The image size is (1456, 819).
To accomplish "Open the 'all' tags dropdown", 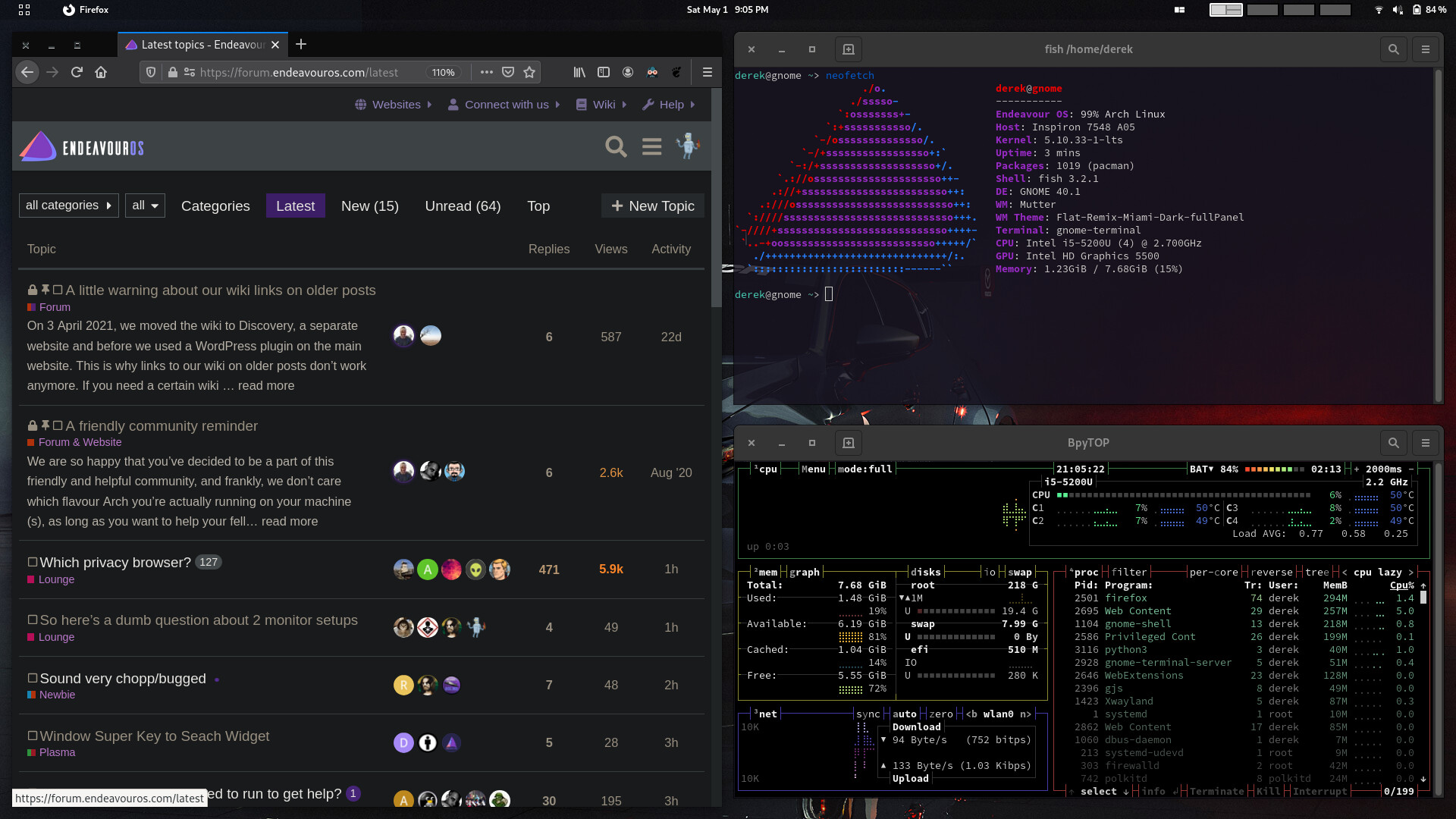I will pos(145,206).
